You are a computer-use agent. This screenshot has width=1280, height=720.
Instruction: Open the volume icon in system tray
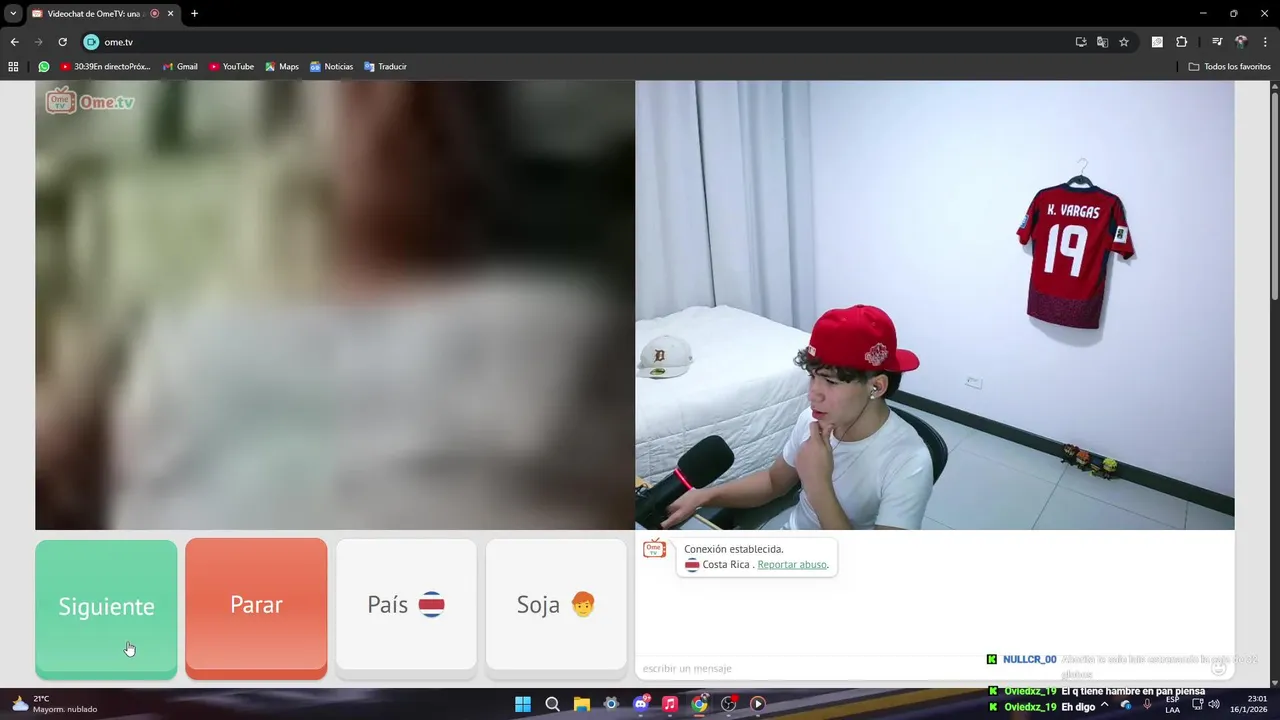pyautogui.click(x=1214, y=704)
